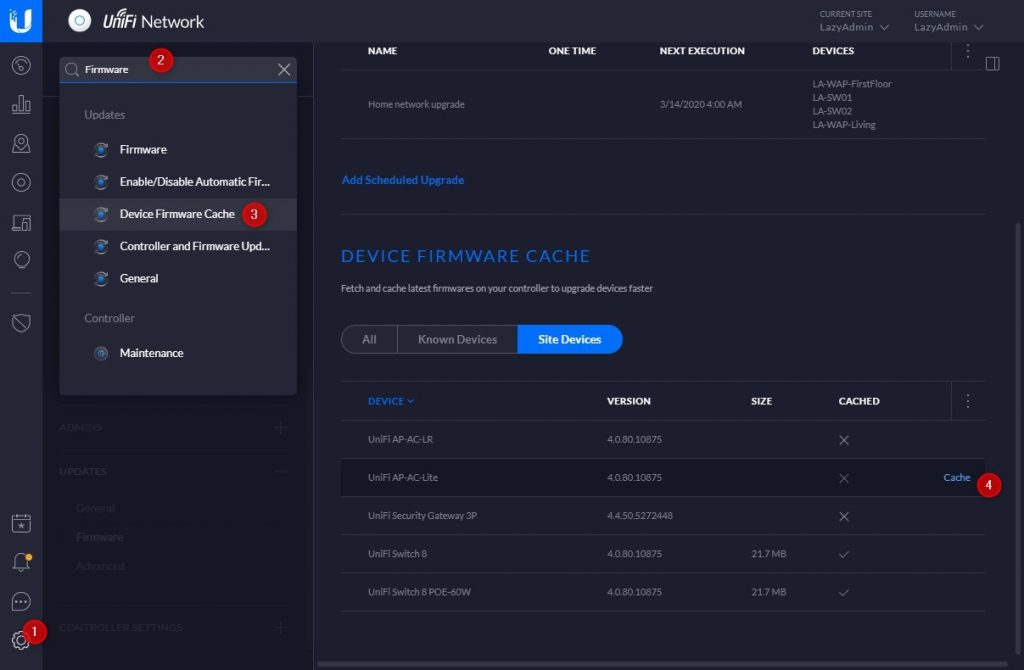Open the shield security page in sidebar
Screen dimensions: 1024x670
[21, 323]
